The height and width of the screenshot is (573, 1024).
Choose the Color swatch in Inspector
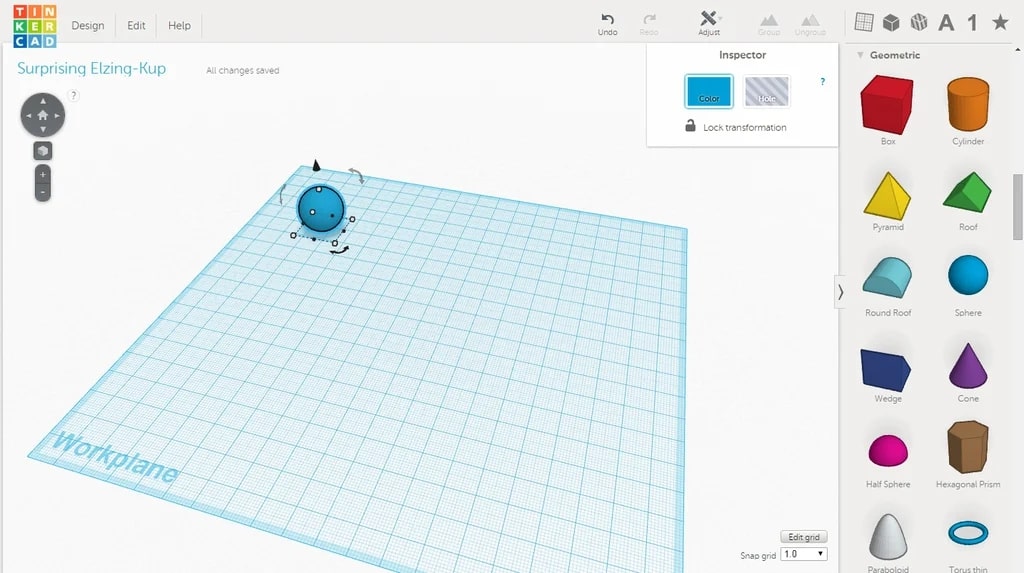tap(709, 91)
